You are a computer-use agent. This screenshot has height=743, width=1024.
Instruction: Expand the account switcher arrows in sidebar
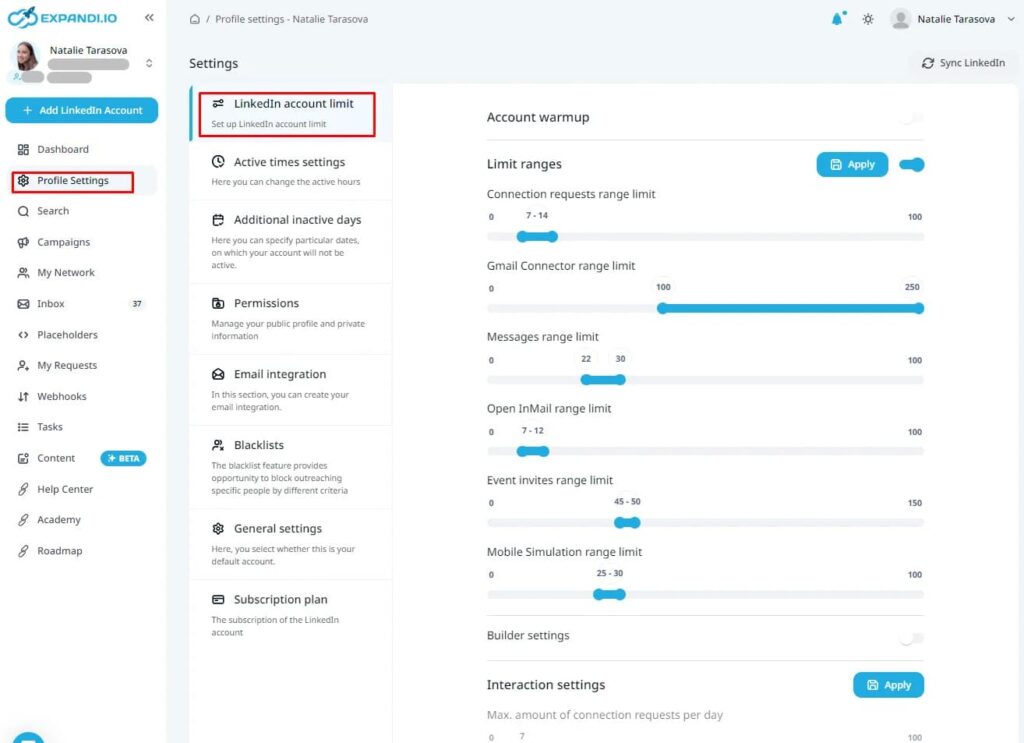pyautogui.click(x=149, y=63)
